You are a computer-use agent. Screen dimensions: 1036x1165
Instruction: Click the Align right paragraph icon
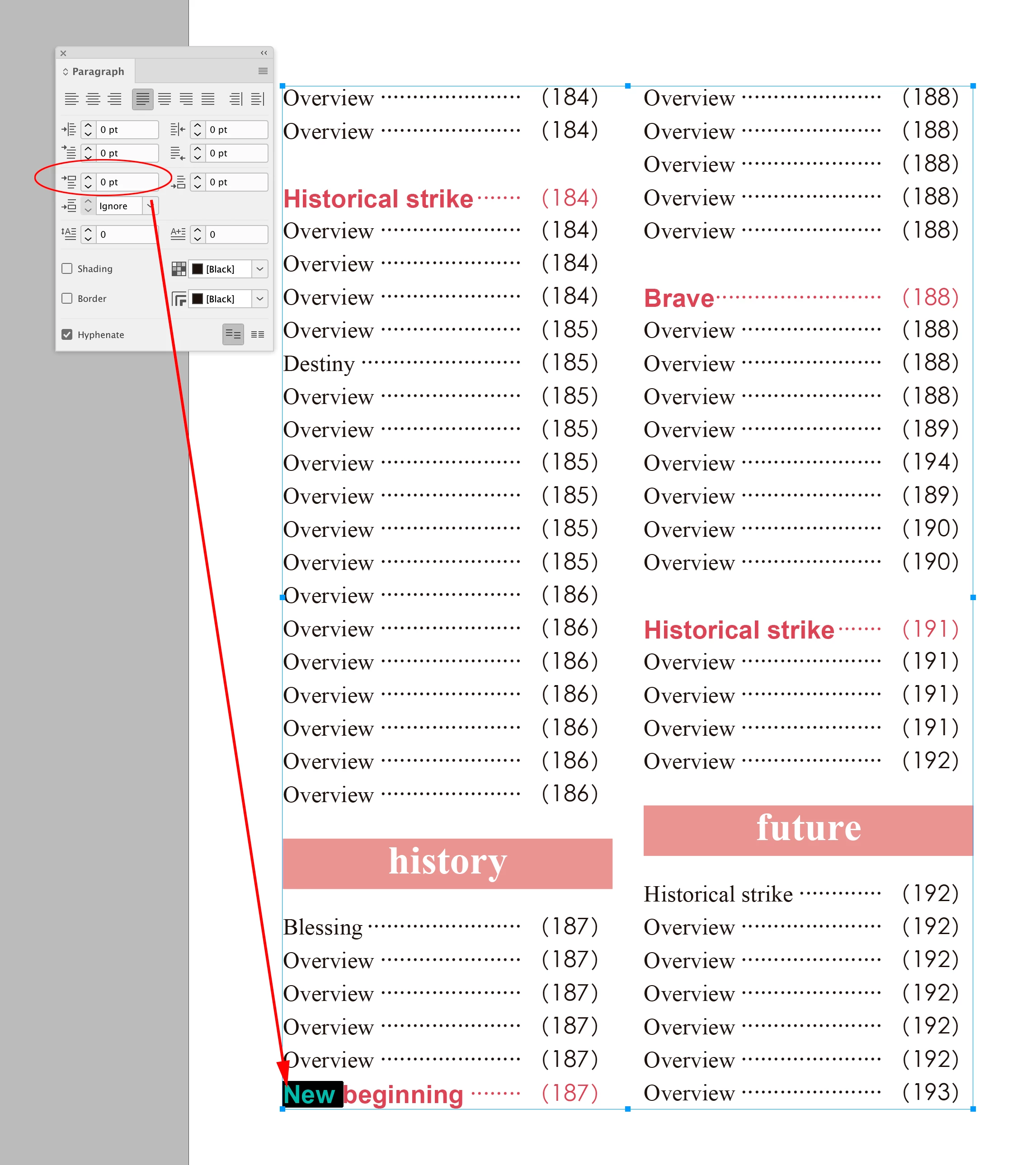pos(115,99)
